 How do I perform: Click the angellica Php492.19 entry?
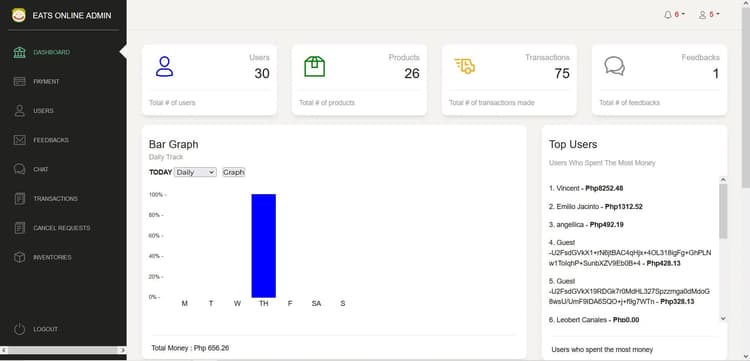586,225
